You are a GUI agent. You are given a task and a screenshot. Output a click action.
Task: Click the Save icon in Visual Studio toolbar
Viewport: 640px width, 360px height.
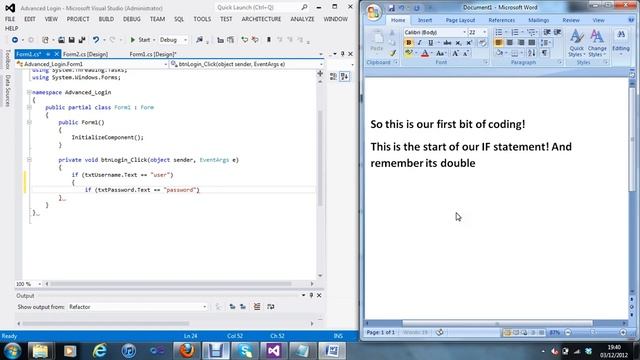coord(71,40)
